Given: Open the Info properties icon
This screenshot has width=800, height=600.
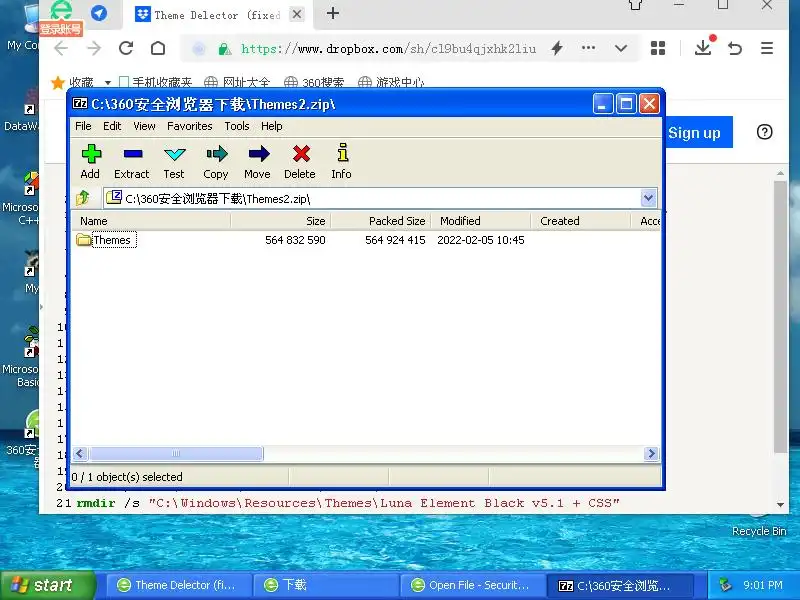Looking at the screenshot, I should coord(341,161).
